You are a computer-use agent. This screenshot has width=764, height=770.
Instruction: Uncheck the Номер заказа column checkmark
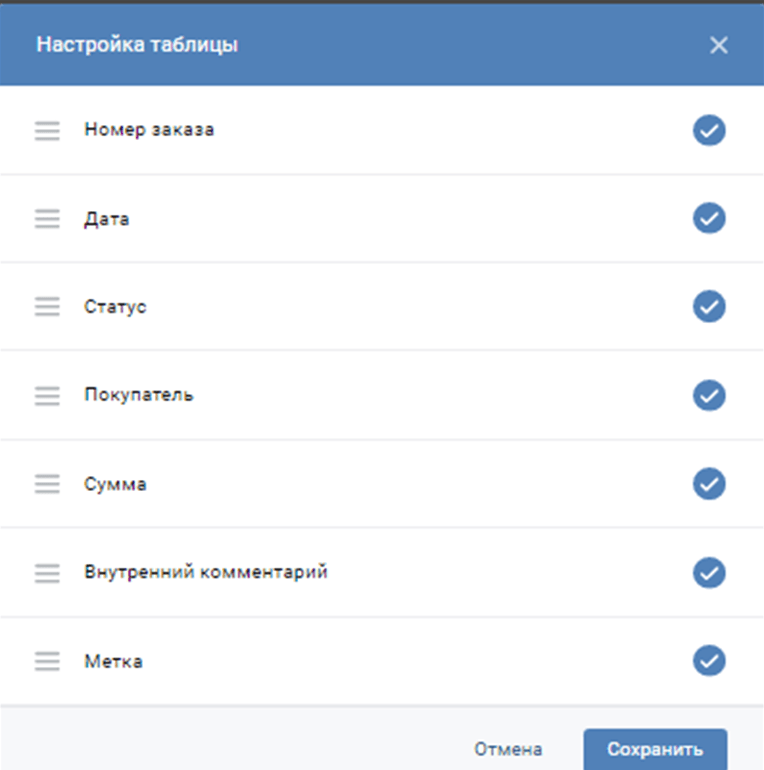pyautogui.click(x=709, y=130)
